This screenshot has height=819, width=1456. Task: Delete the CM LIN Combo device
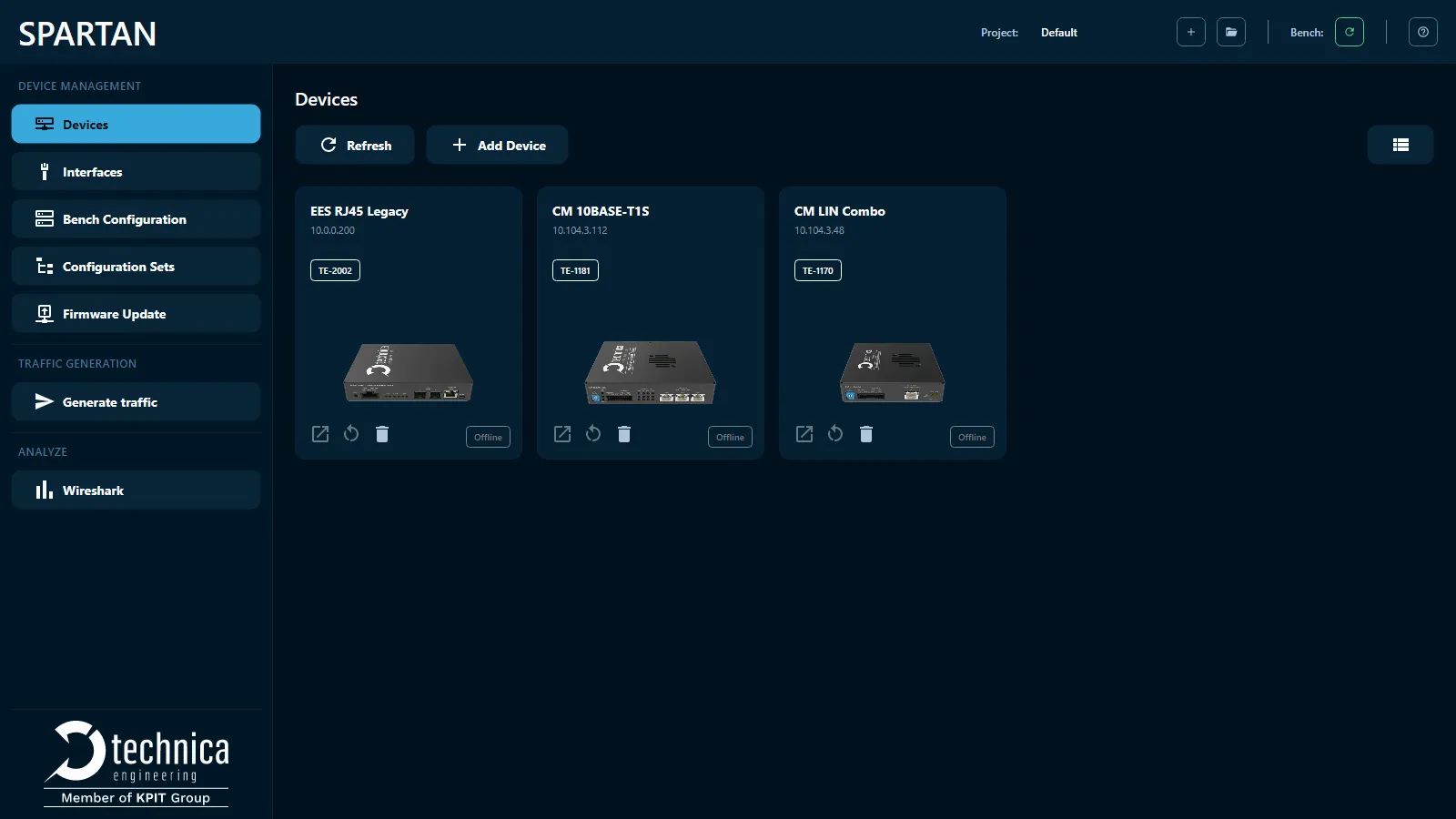tap(866, 434)
